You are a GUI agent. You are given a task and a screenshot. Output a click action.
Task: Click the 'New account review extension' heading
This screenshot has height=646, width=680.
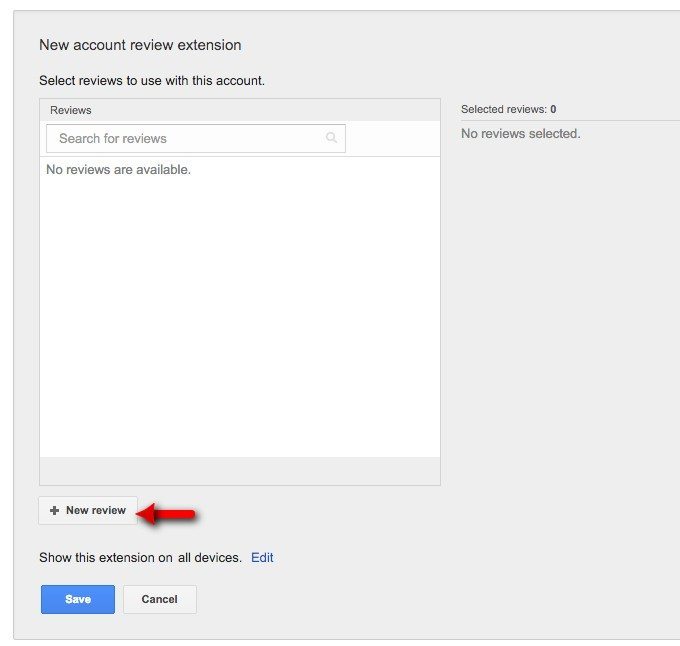(140, 45)
